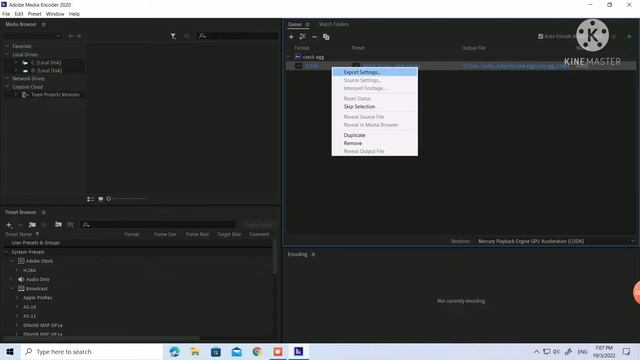Start the queue with the green play button

click(x=629, y=37)
